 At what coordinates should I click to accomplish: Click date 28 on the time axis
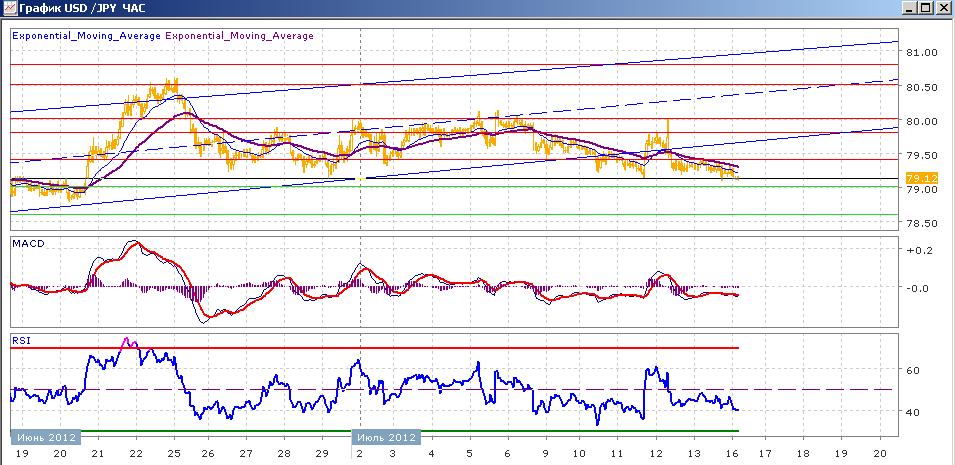(x=284, y=454)
